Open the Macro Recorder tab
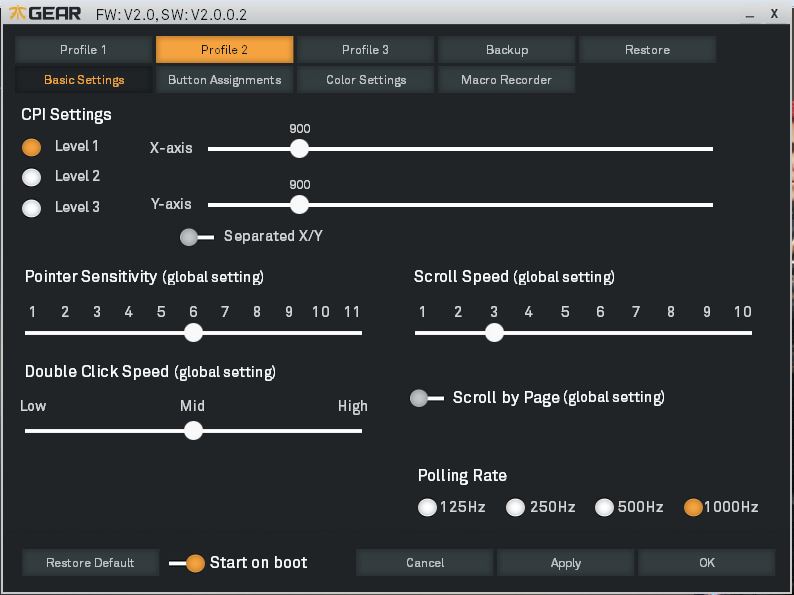Image resolution: width=794 pixels, height=595 pixels. (x=506, y=80)
